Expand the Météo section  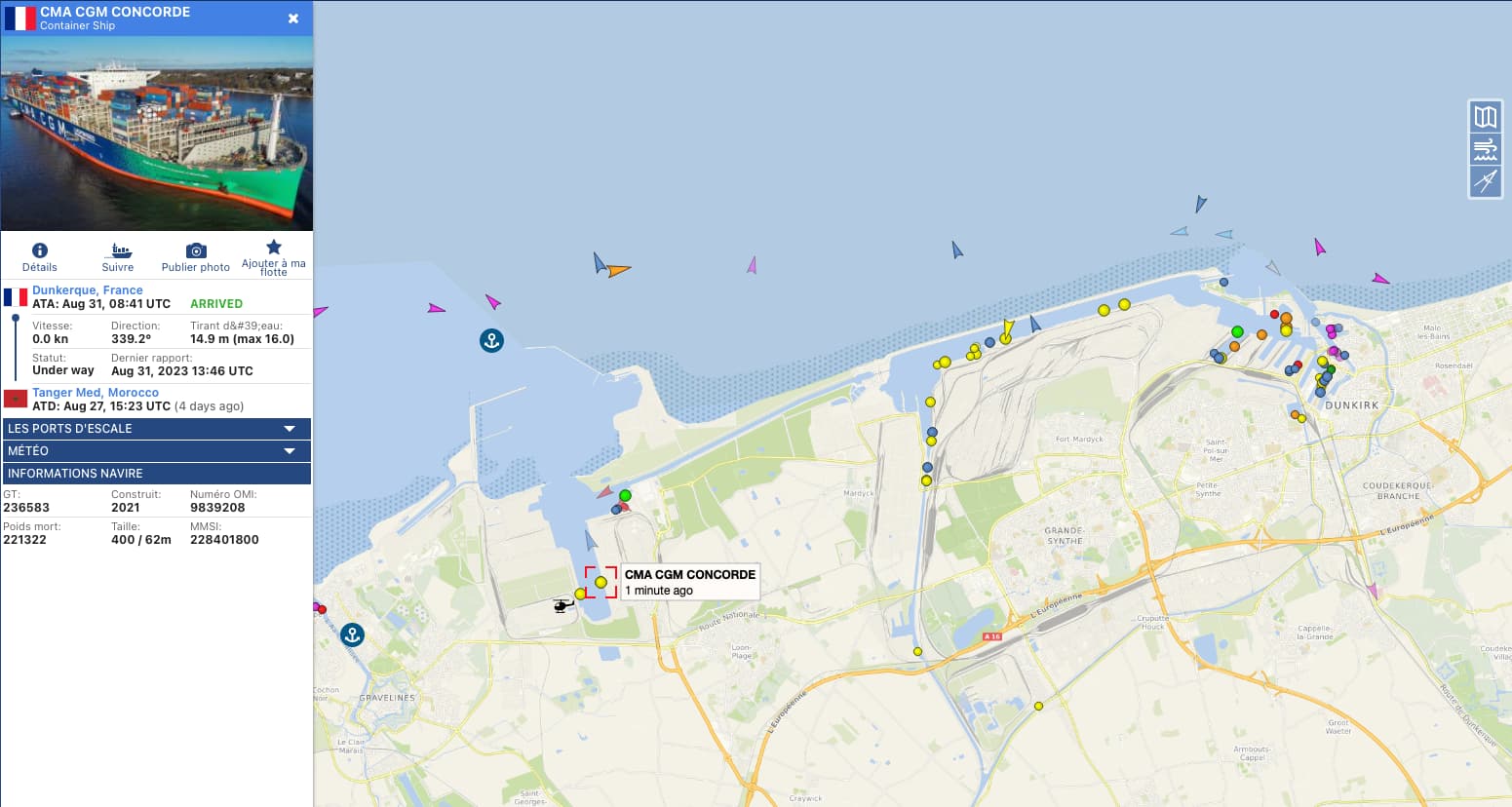pos(157,451)
